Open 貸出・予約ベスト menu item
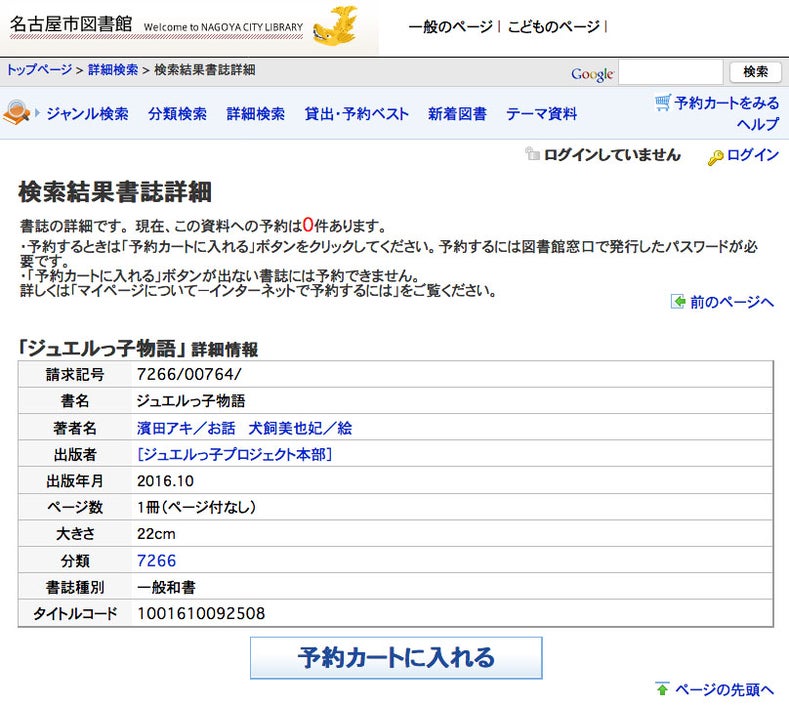The image size is (789, 705). click(356, 114)
